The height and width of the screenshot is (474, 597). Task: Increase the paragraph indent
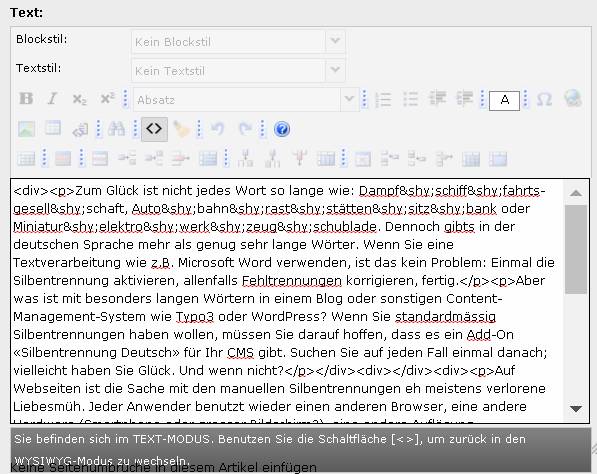click(465, 99)
